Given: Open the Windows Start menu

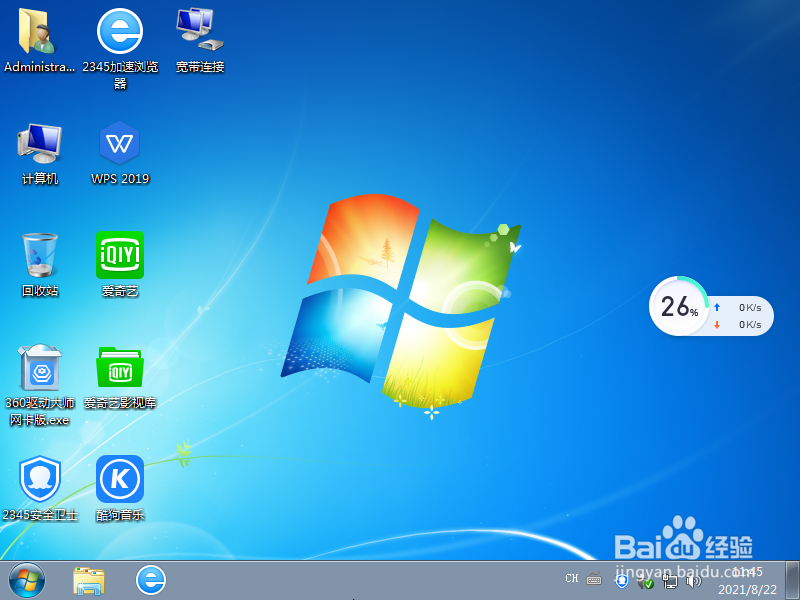Looking at the screenshot, I should tap(27, 581).
